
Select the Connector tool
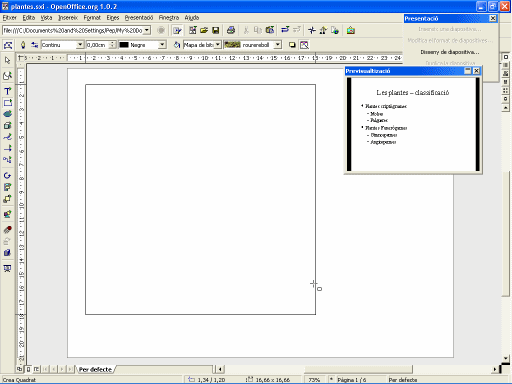(7, 160)
